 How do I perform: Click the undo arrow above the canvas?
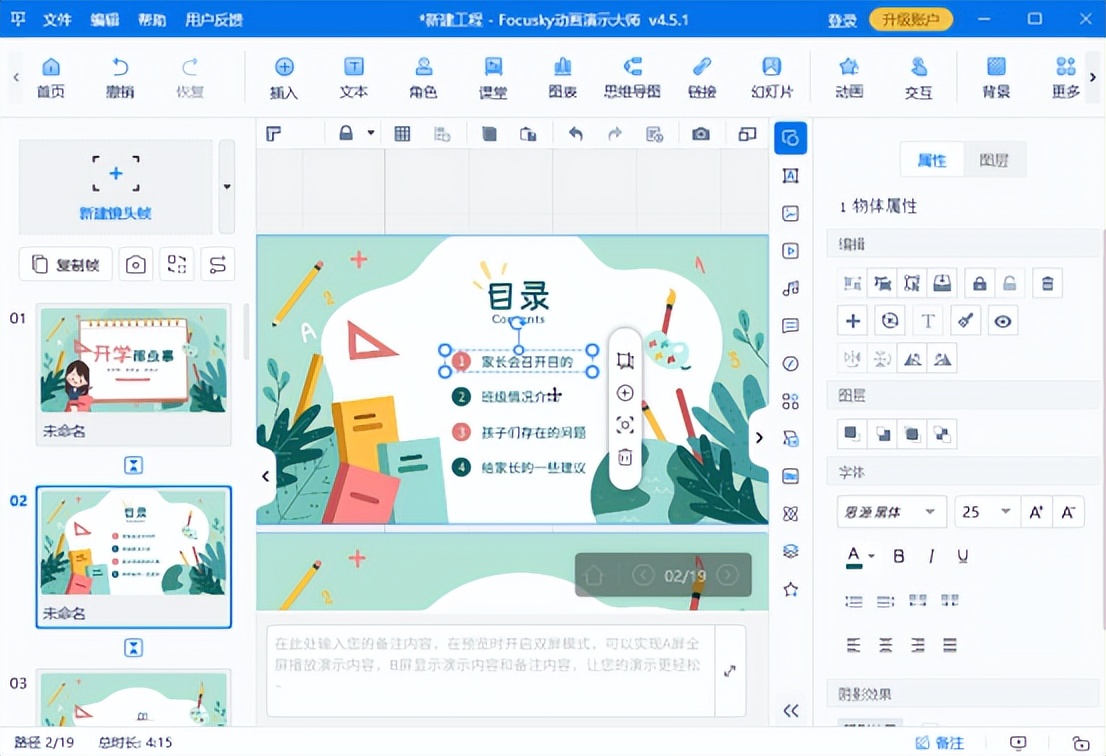click(576, 132)
